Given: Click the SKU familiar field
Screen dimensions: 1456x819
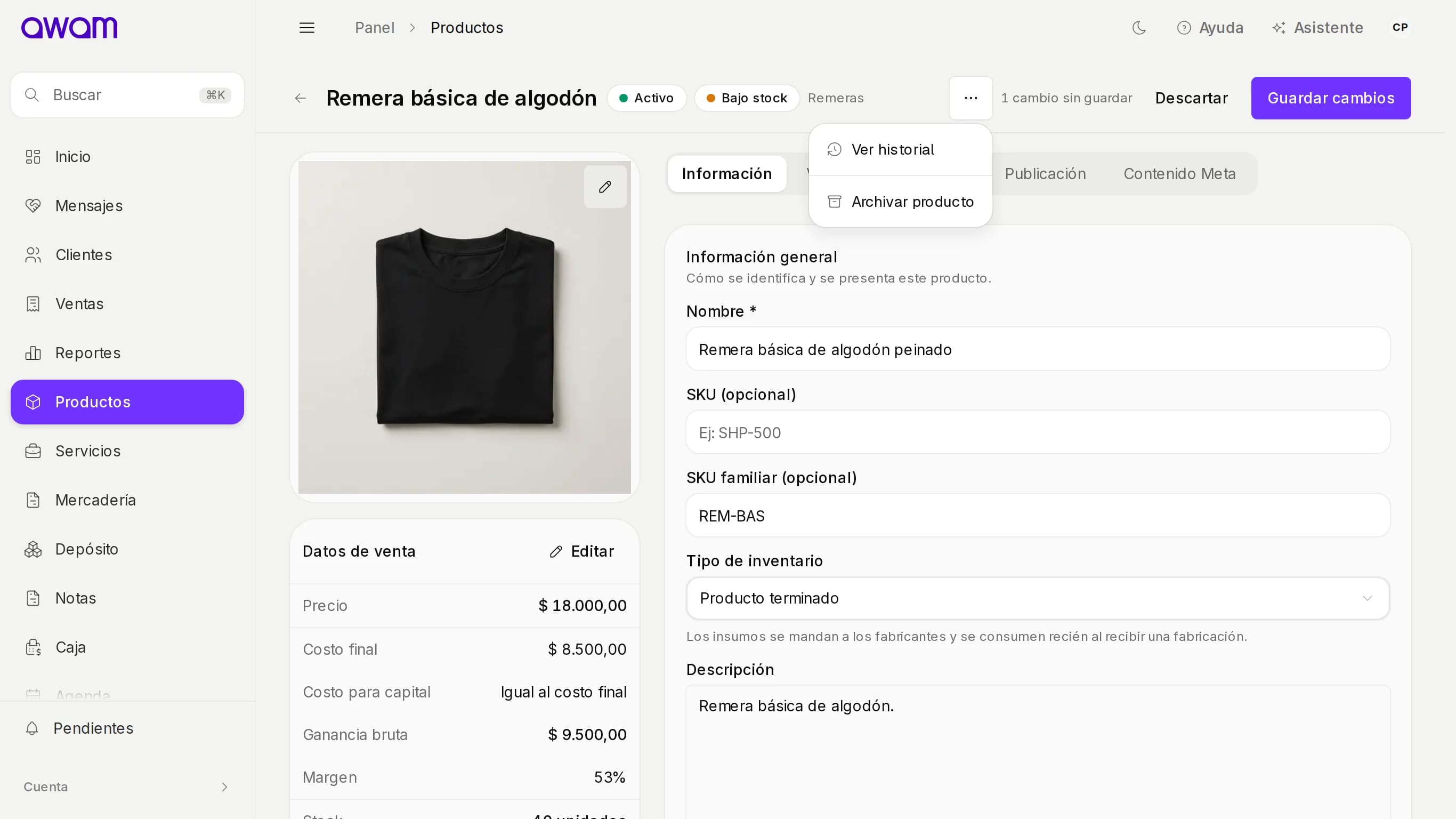Looking at the screenshot, I should pyautogui.click(x=1038, y=516).
